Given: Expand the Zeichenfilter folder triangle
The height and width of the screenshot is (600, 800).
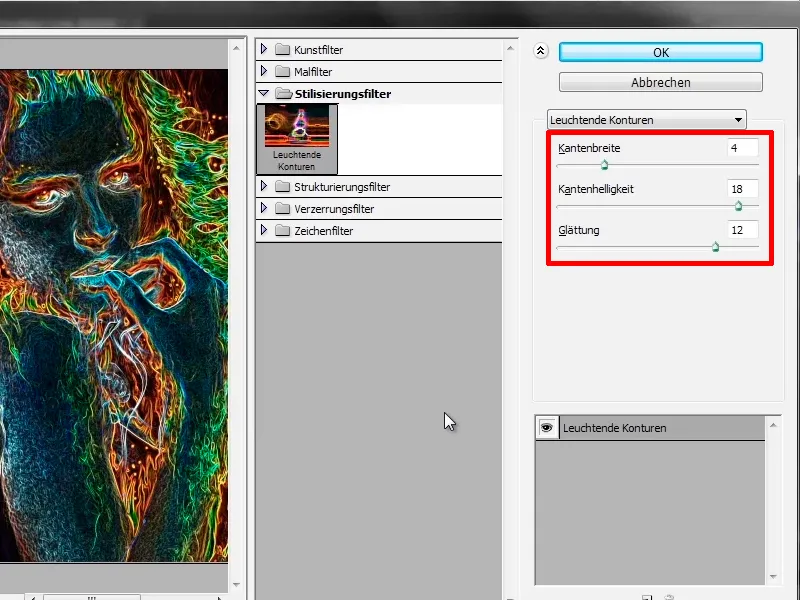Looking at the screenshot, I should point(264,230).
